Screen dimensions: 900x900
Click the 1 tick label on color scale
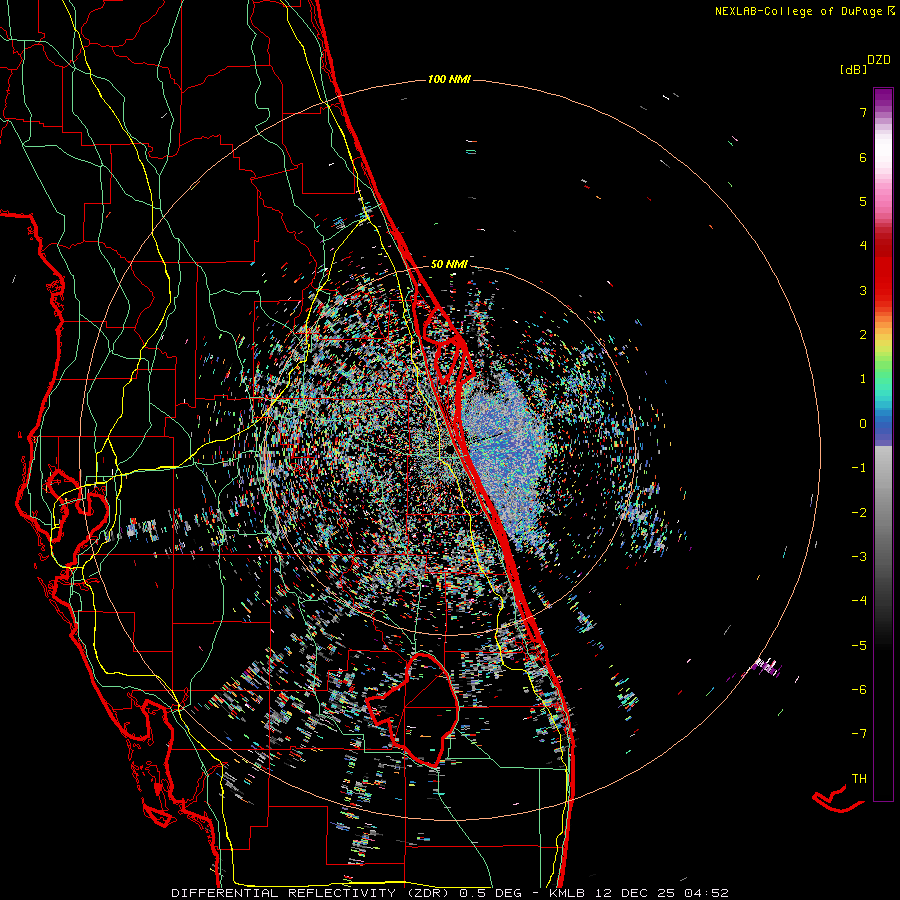click(863, 379)
